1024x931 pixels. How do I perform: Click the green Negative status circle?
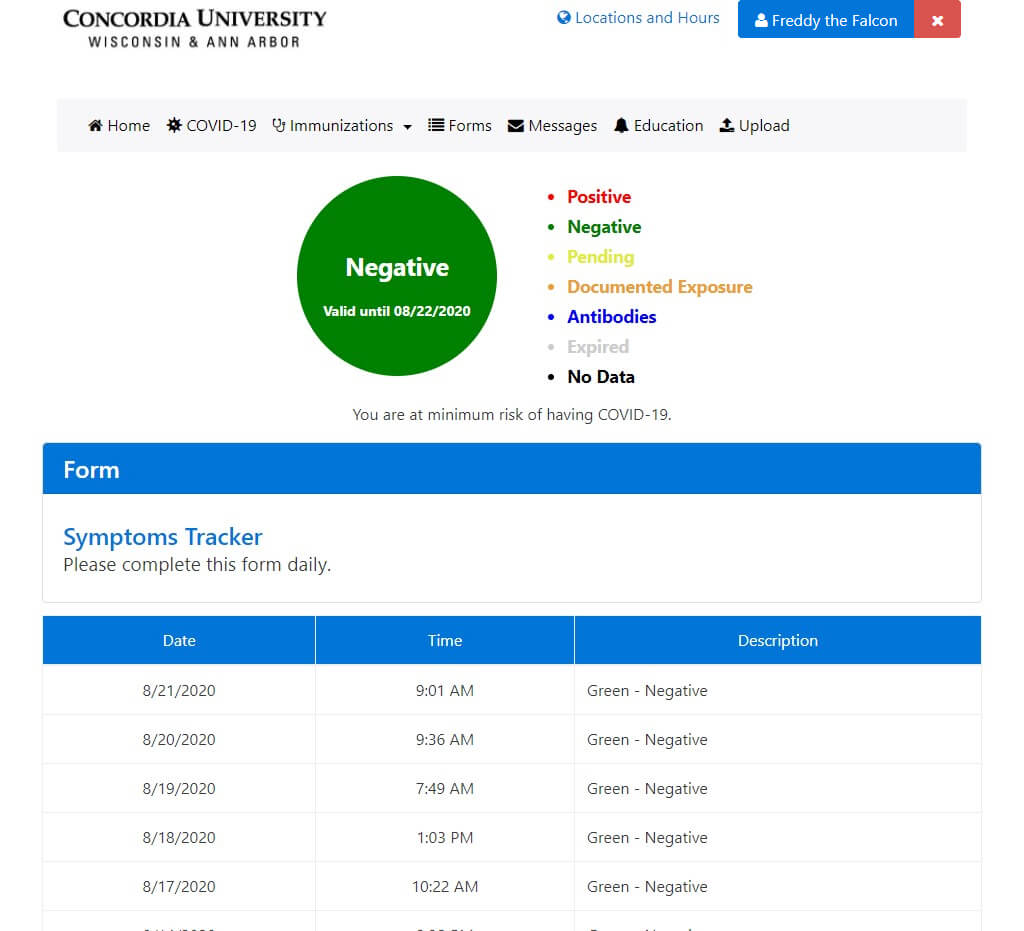[x=397, y=276]
